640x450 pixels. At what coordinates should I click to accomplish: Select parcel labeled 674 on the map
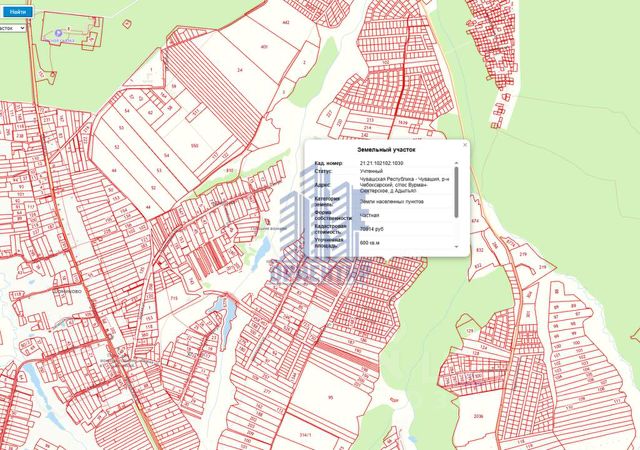coord(475,221)
